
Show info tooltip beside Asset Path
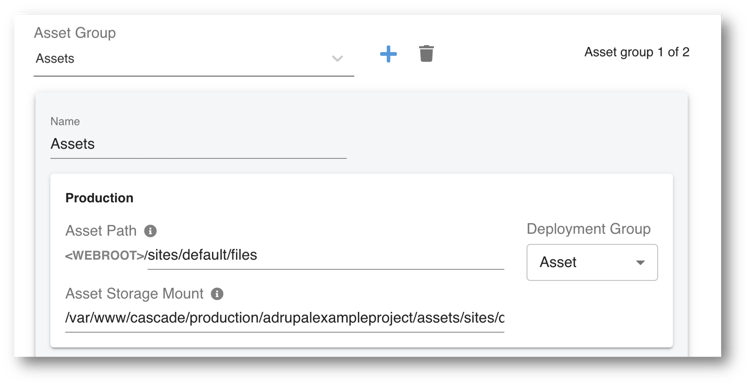coord(150,231)
